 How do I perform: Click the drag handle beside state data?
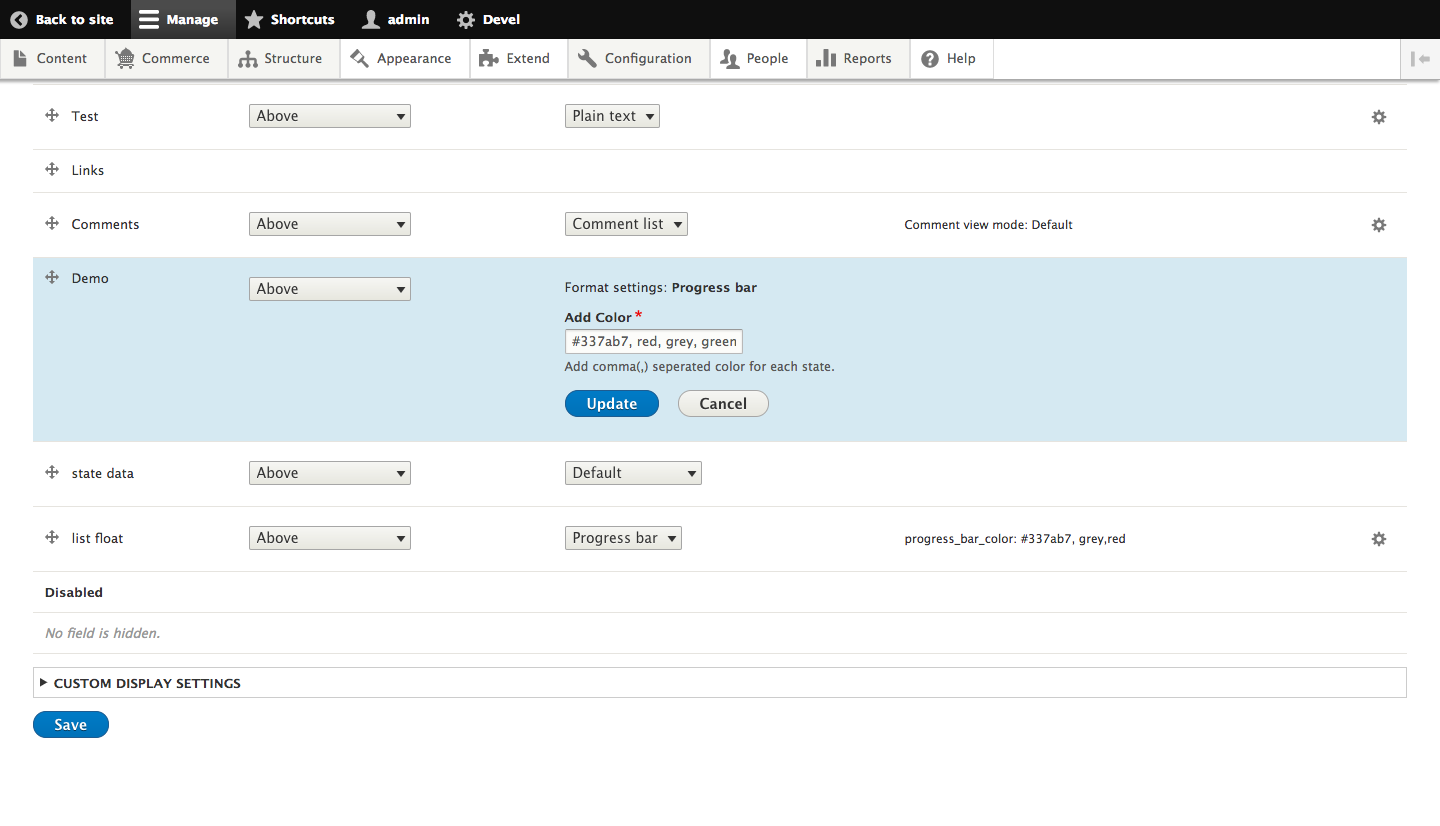tap(52, 472)
